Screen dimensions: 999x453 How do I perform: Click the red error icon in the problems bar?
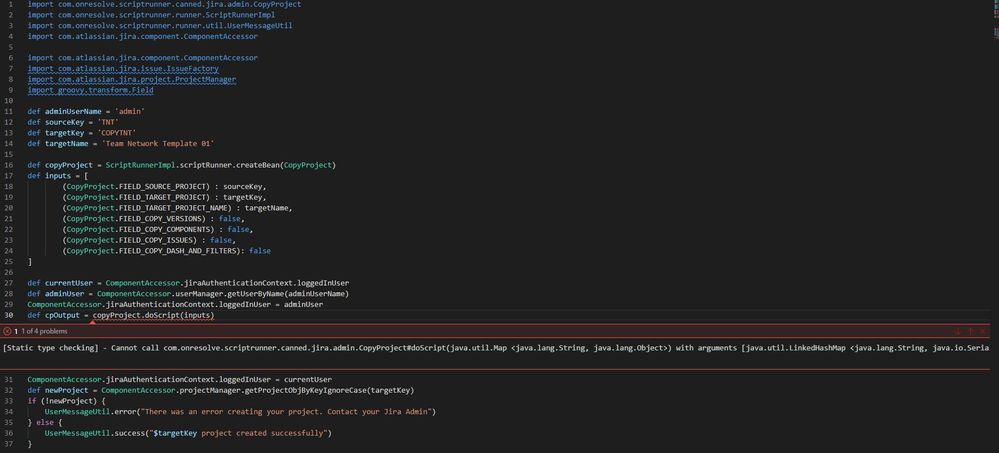click(7, 331)
